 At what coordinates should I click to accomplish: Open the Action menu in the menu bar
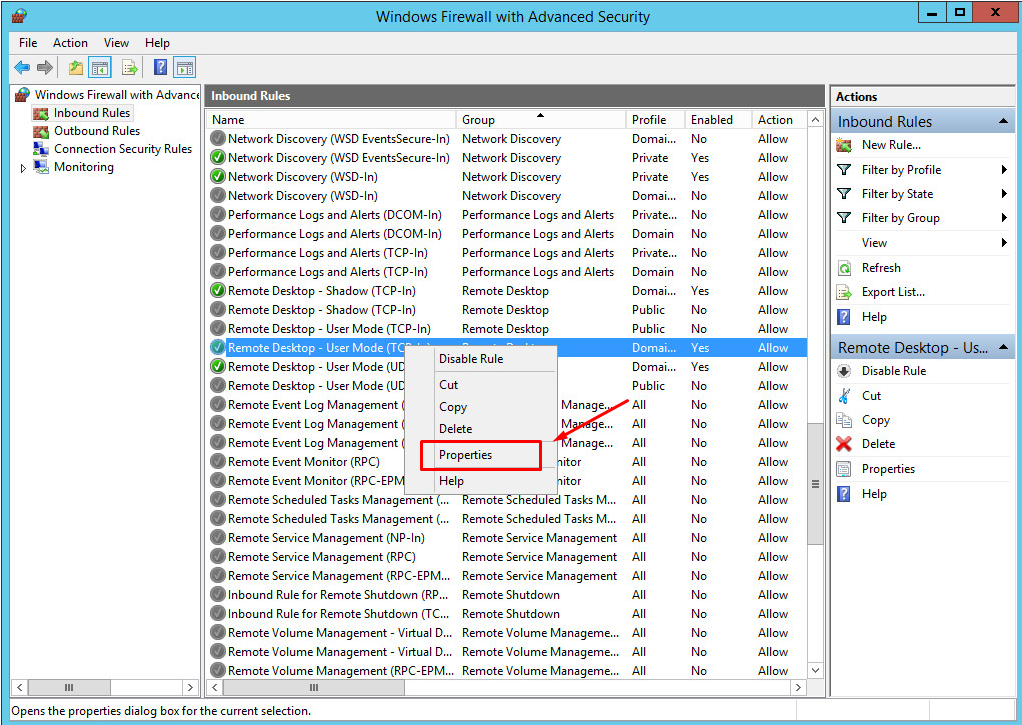70,43
